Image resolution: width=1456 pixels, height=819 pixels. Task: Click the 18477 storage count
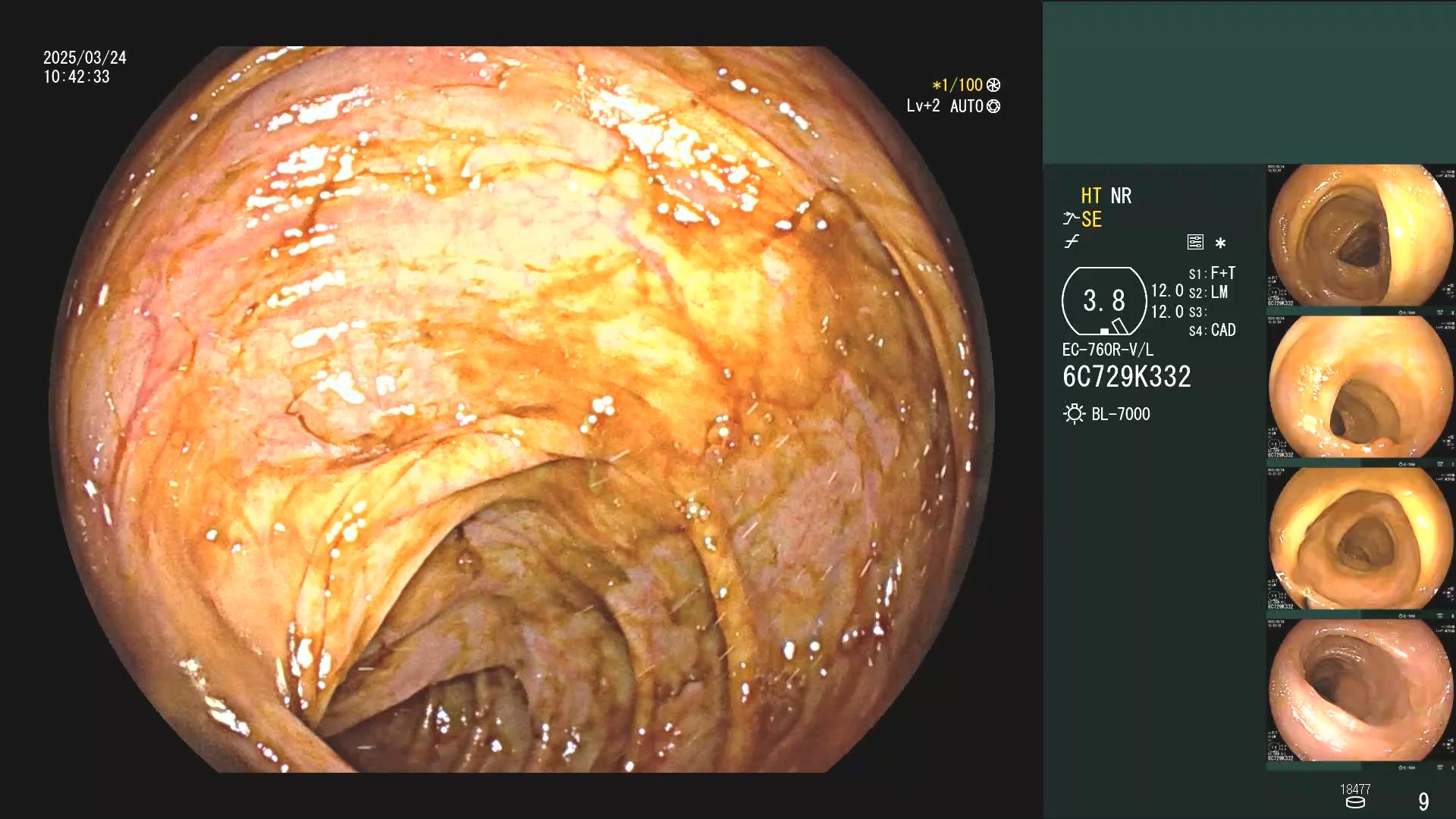click(x=1355, y=789)
